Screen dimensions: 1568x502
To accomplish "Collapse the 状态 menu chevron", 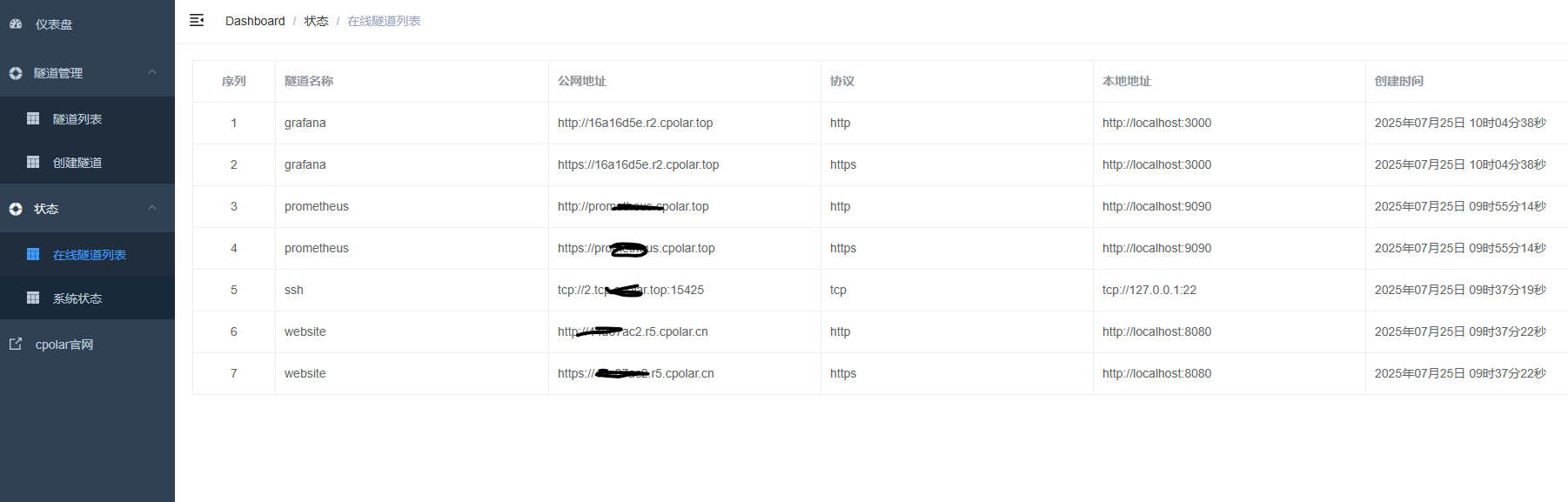I will coord(152,208).
